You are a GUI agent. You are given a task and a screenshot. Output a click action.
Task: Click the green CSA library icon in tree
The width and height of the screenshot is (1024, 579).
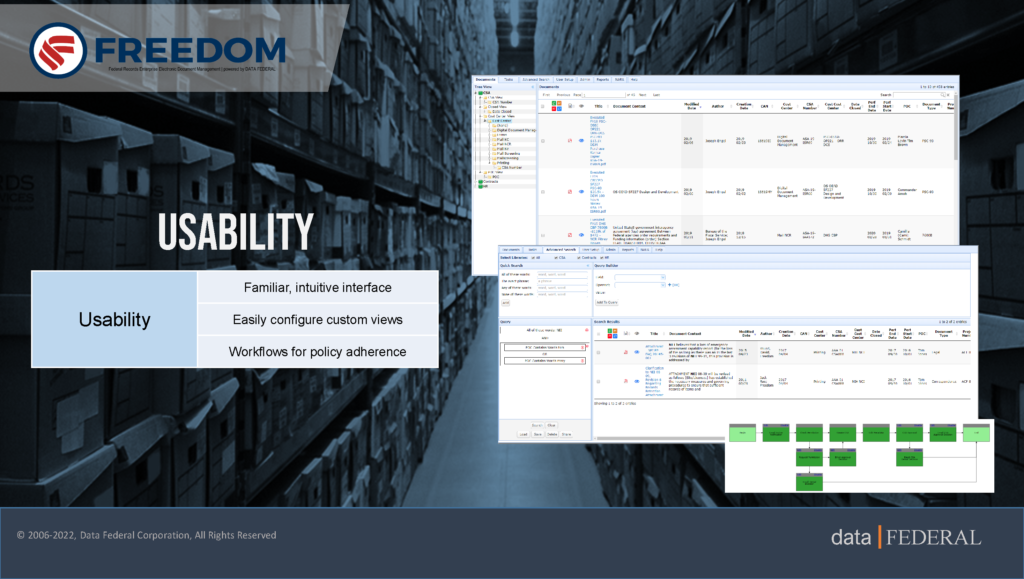point(480,93)
